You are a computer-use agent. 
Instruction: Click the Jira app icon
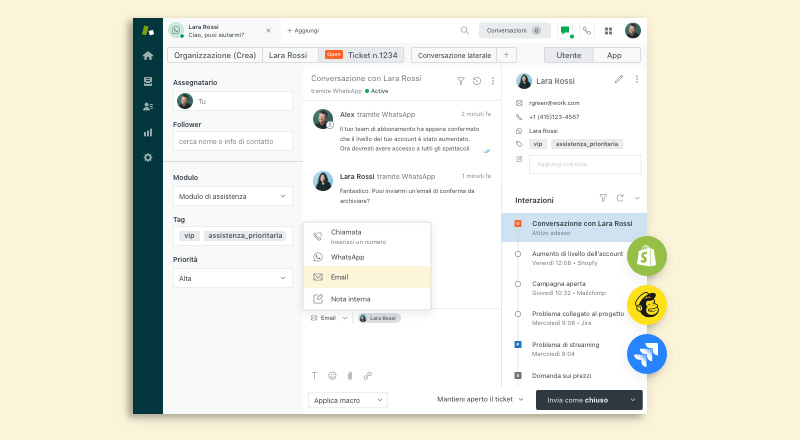pyautogui.click(x=647, y=354)
